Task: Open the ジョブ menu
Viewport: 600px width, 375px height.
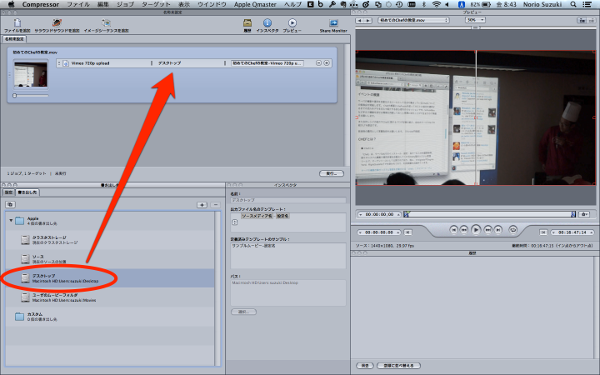Action: tap(125, 4)
